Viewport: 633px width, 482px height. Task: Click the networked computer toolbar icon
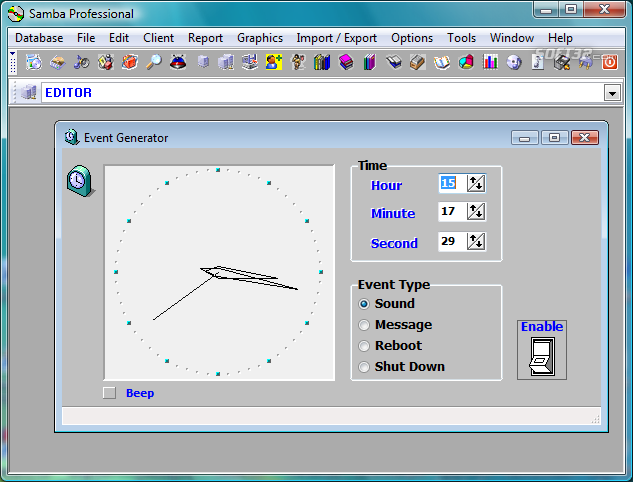tap(250, 62)
